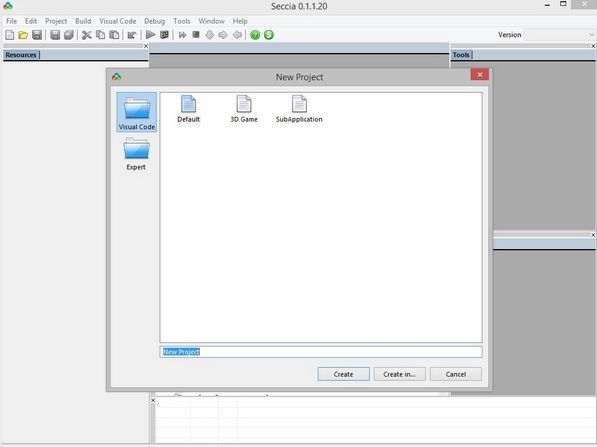Viewport: 597px width, 447px height.
Task: Choose the SubApplication template
Action: click(x=299, y=109)
